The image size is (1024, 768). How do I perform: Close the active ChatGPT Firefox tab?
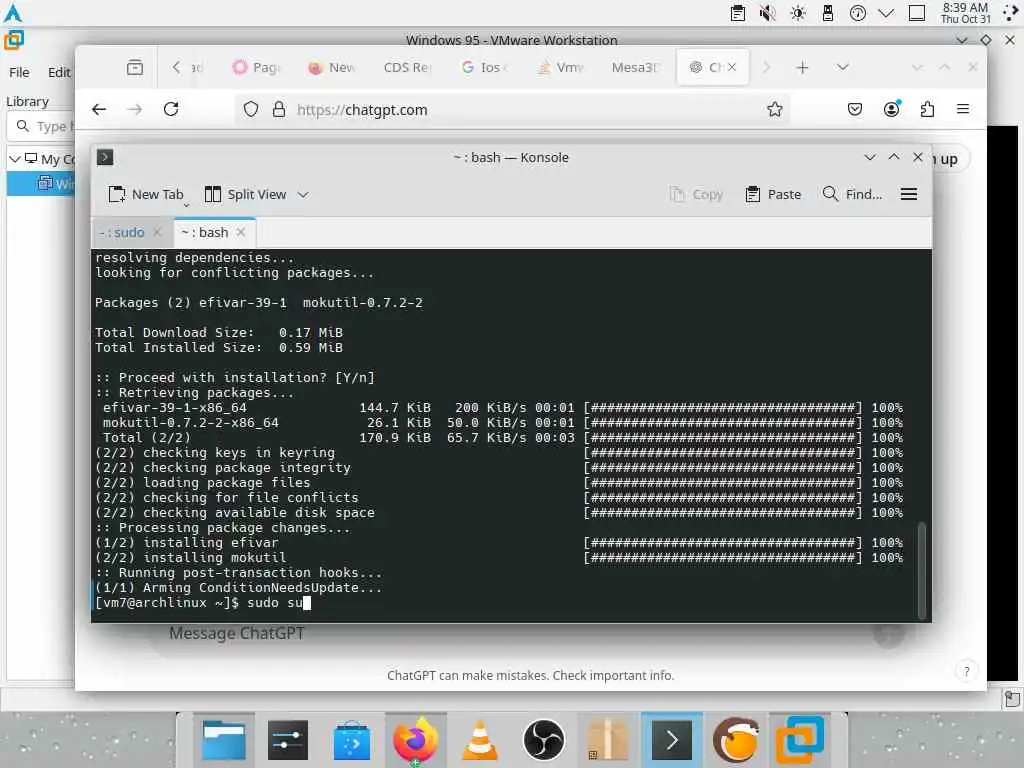tap(732, 67)
